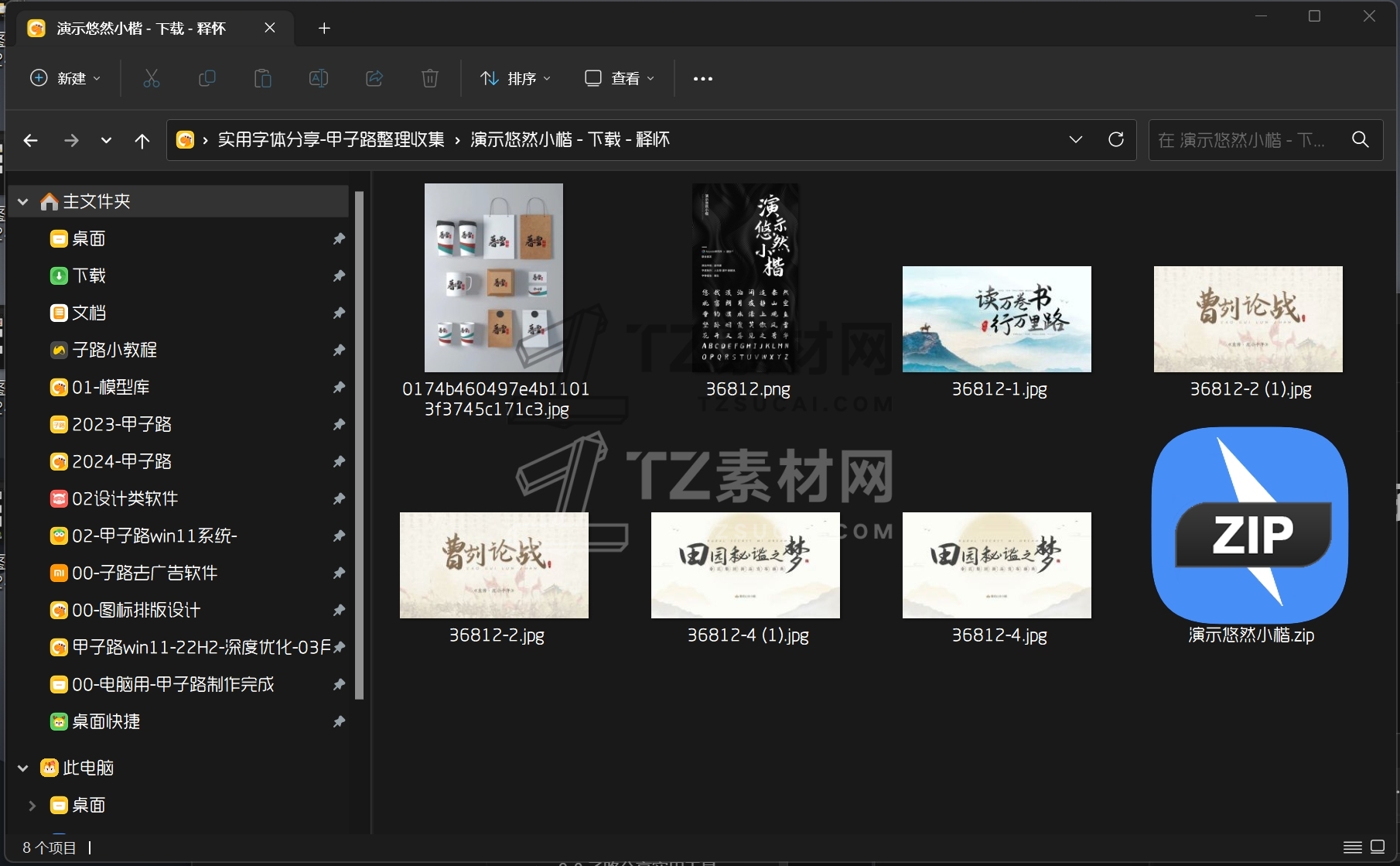Screen dimensions: 1400x866
Task: Click the Share icon in toolbar
Action: pos(374,78)
